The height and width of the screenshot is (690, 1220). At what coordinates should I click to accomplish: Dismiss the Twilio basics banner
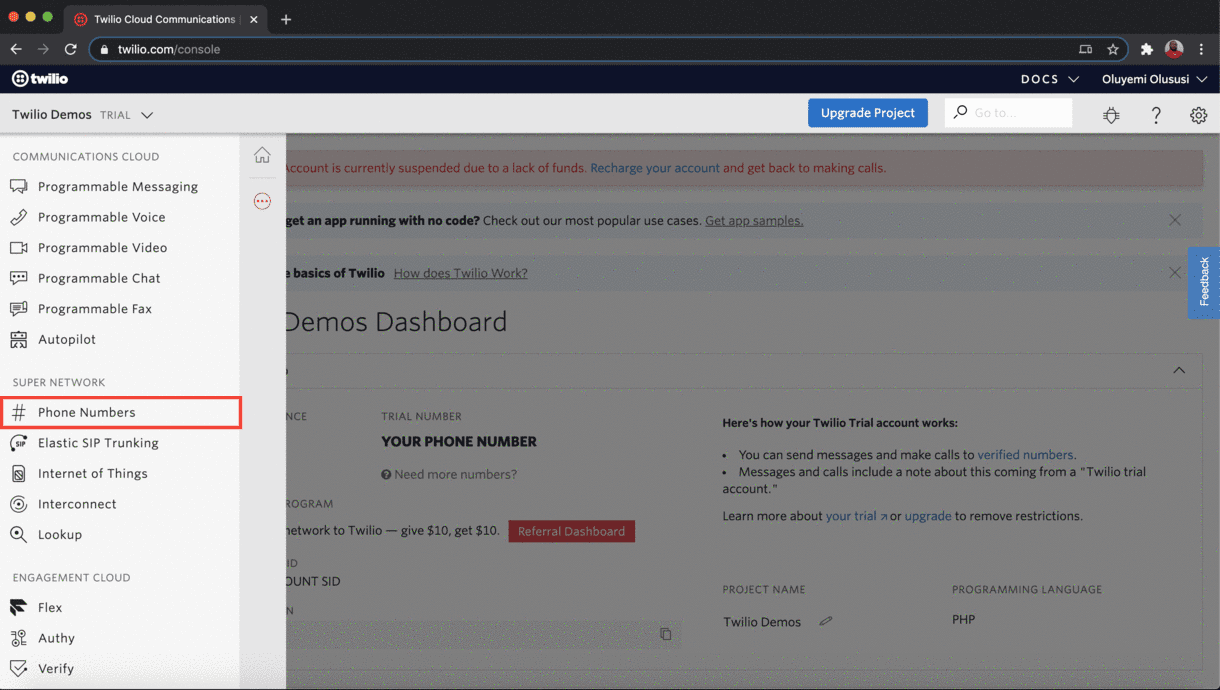[x=1175, y=272]
